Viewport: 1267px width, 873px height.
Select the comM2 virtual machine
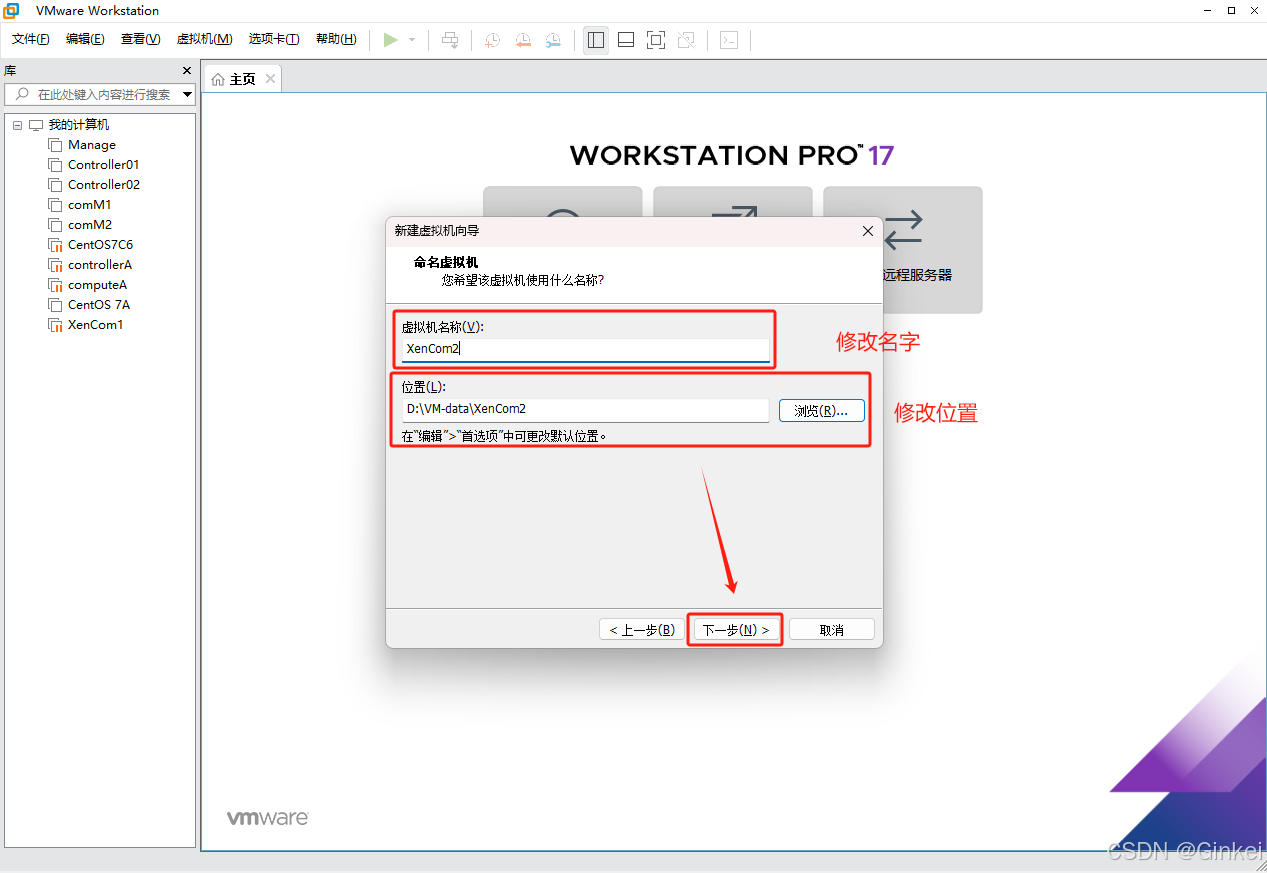90,225
